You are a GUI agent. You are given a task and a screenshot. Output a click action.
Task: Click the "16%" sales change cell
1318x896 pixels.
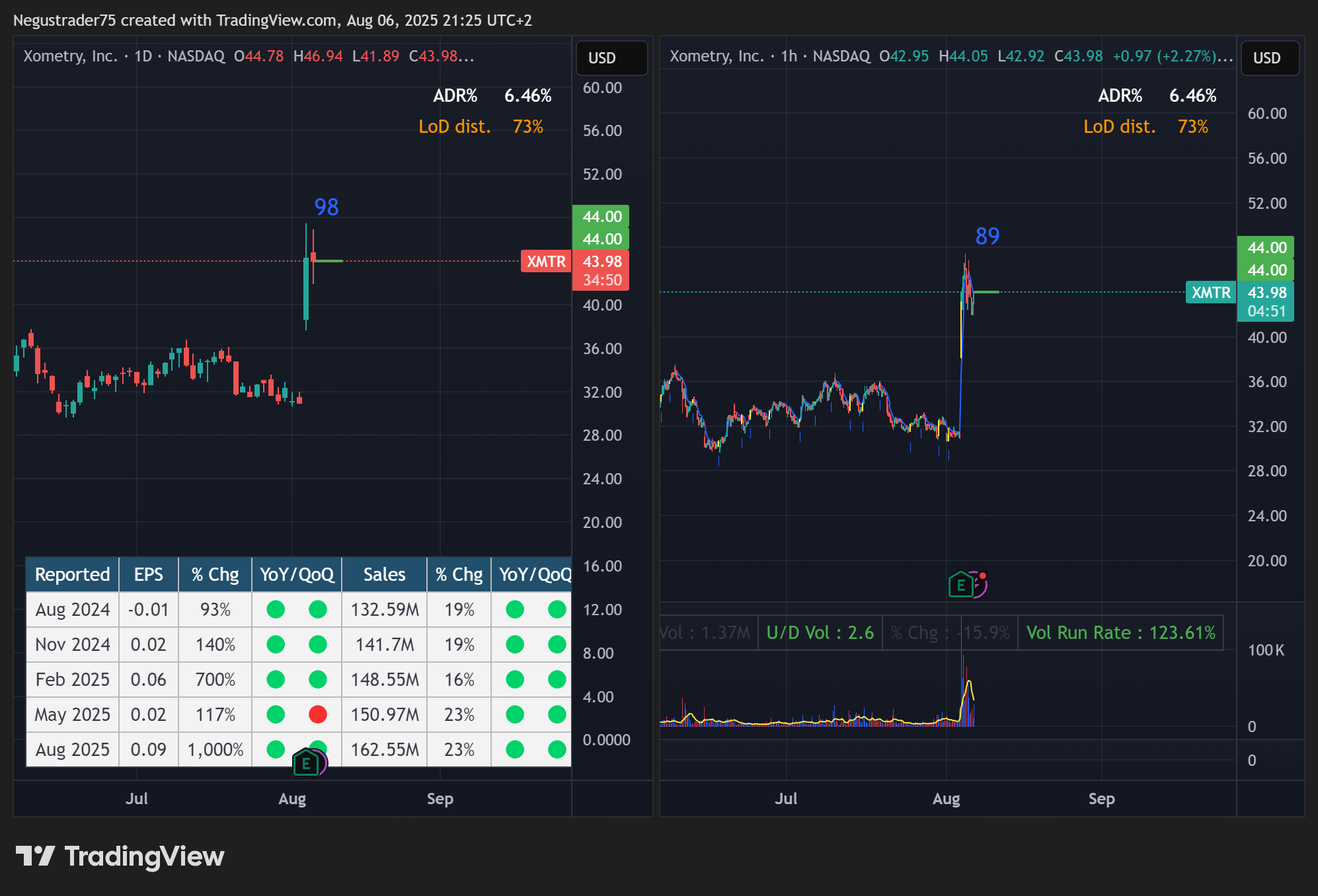pos(459,679)
